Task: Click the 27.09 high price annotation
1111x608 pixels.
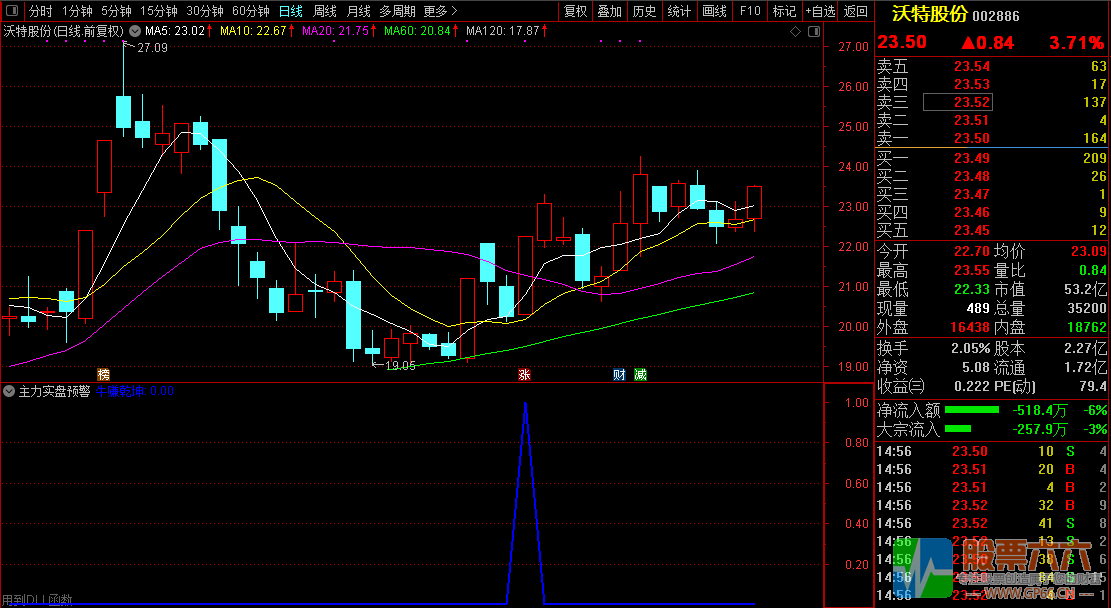Action: coord(152,48)
